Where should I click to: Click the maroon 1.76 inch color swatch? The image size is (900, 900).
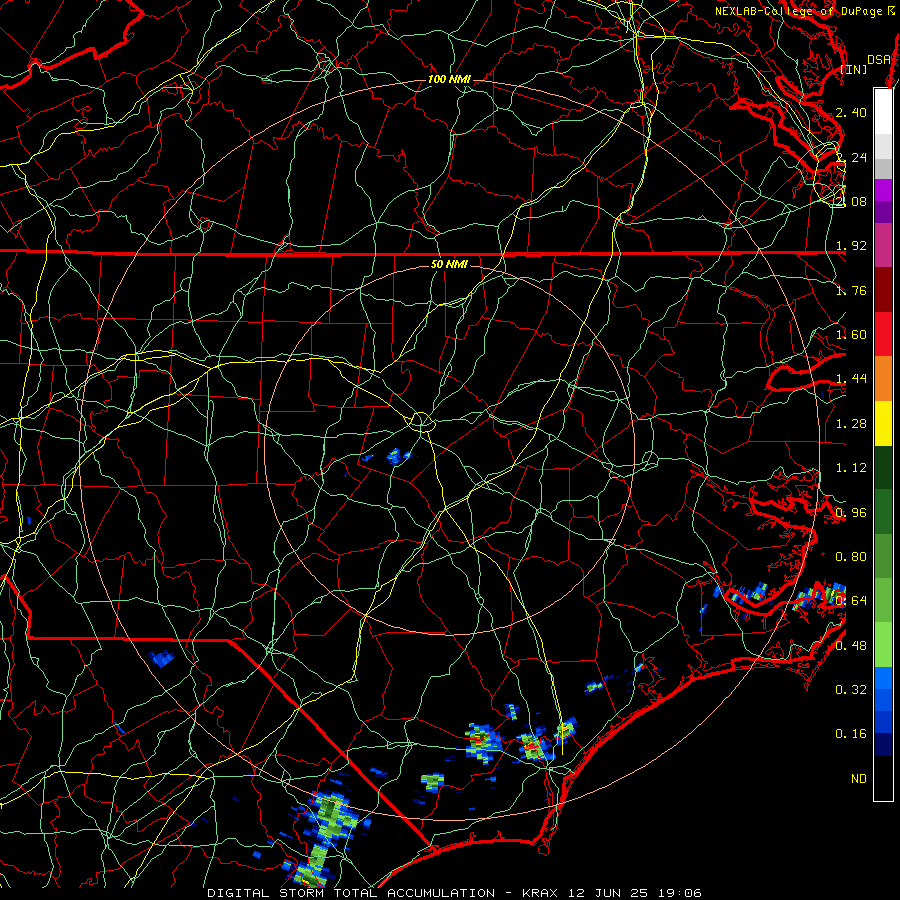(x=883, y=289)
